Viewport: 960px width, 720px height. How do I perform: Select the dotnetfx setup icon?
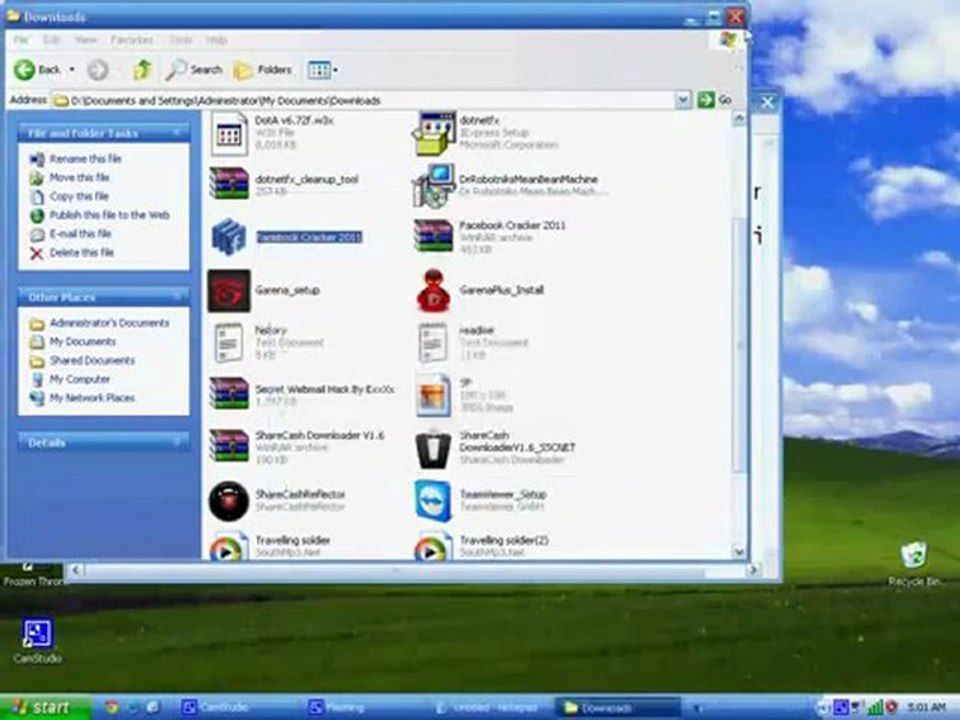pyautogui.click(x=434, y=133)
